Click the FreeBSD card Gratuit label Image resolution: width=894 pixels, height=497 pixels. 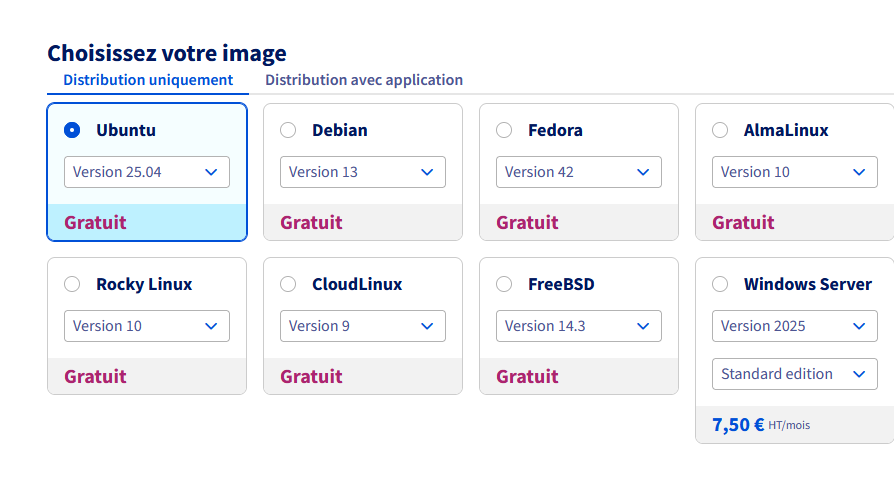[527, 376]
